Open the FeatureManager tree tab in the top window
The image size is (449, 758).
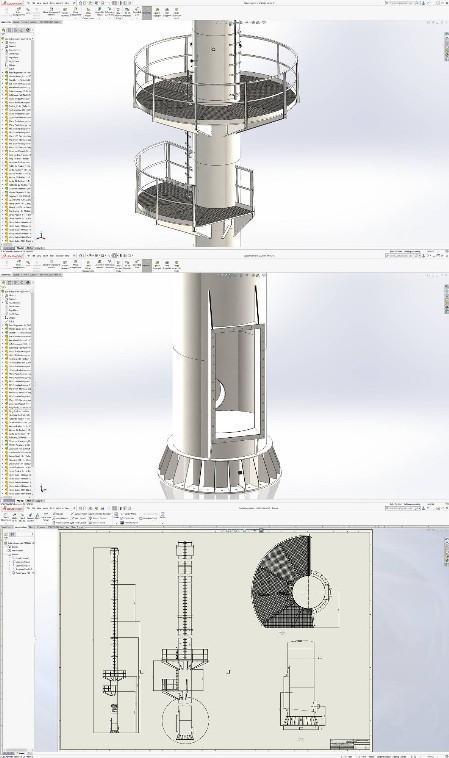[x=4, y=30]
